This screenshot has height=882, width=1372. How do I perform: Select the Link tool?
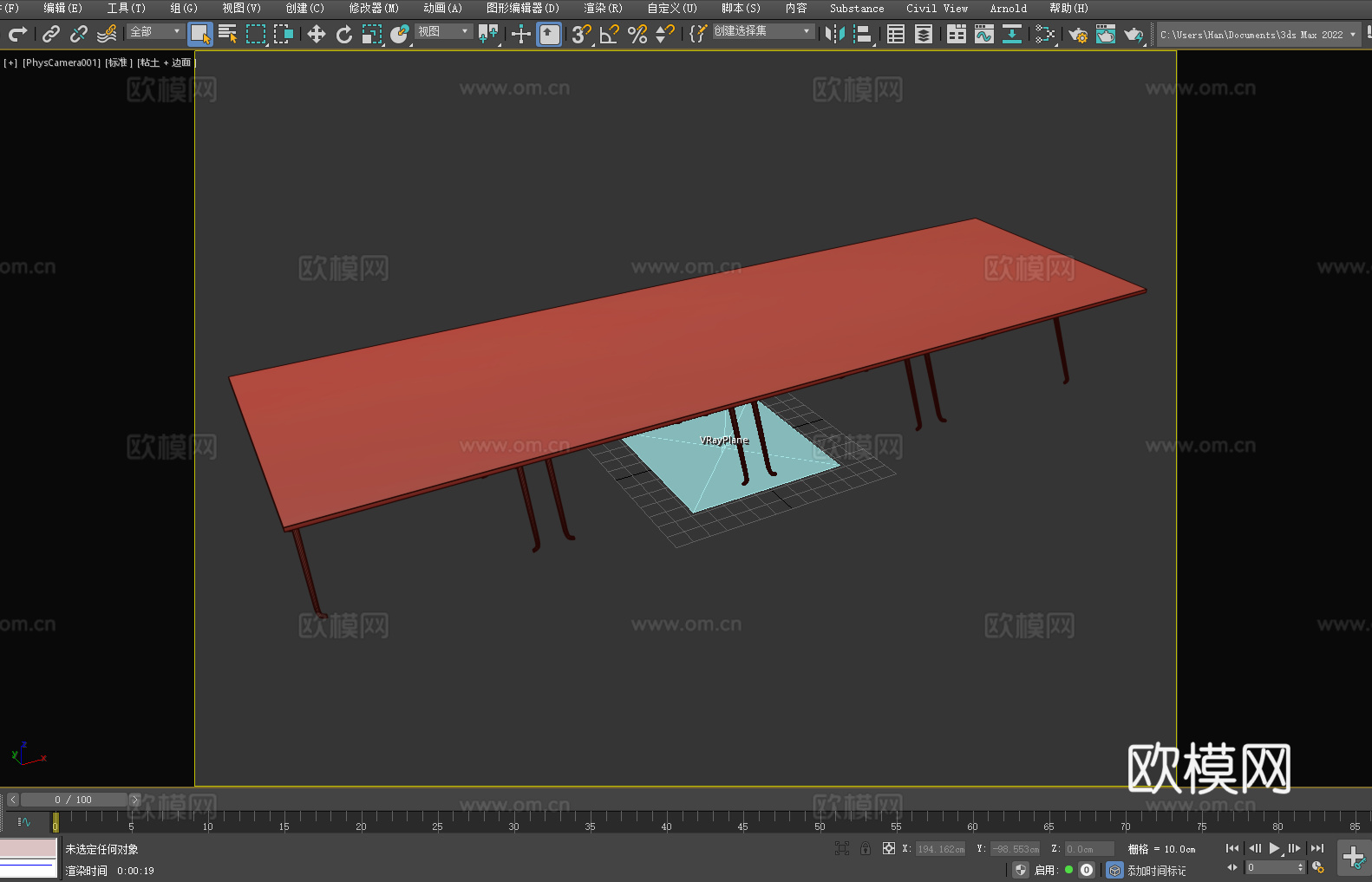coord(51,34)
